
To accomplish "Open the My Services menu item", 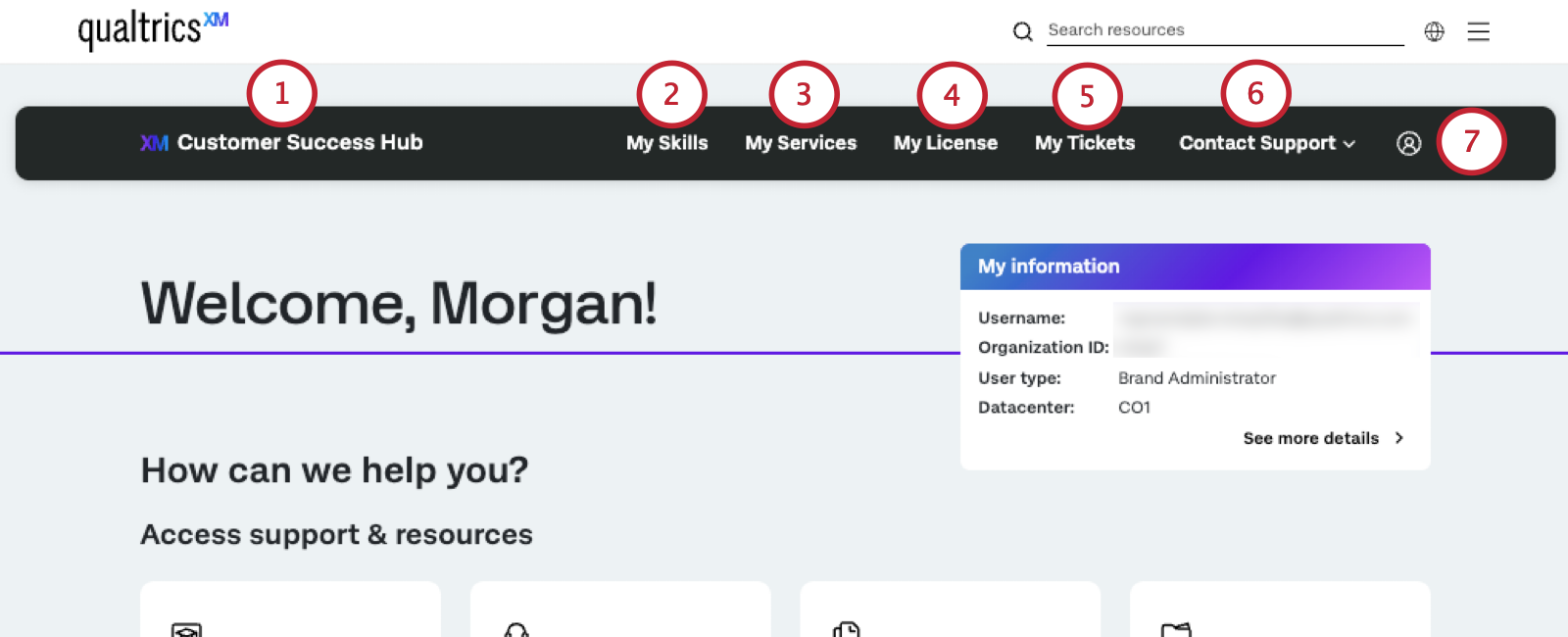I will tap(801, 143).
